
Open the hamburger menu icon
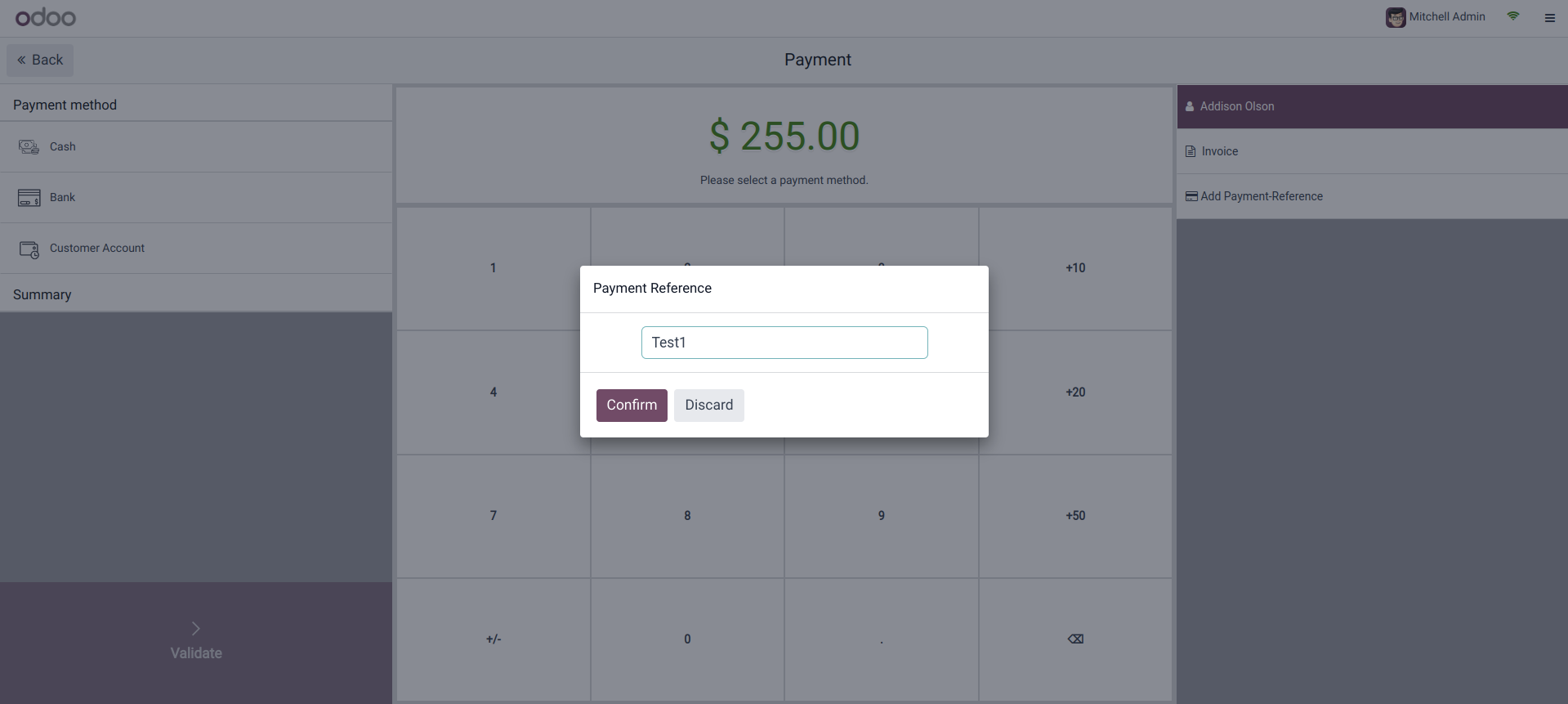tap(1549, 18)
